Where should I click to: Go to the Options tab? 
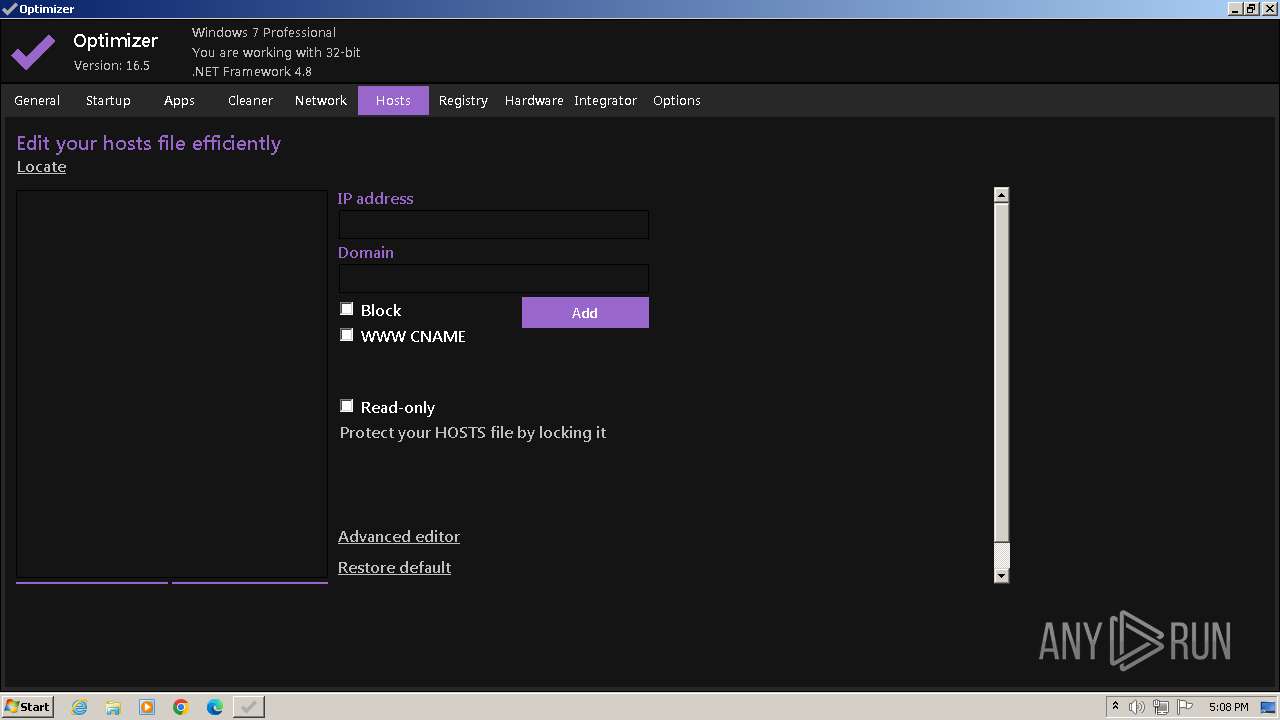coord(677,100)
